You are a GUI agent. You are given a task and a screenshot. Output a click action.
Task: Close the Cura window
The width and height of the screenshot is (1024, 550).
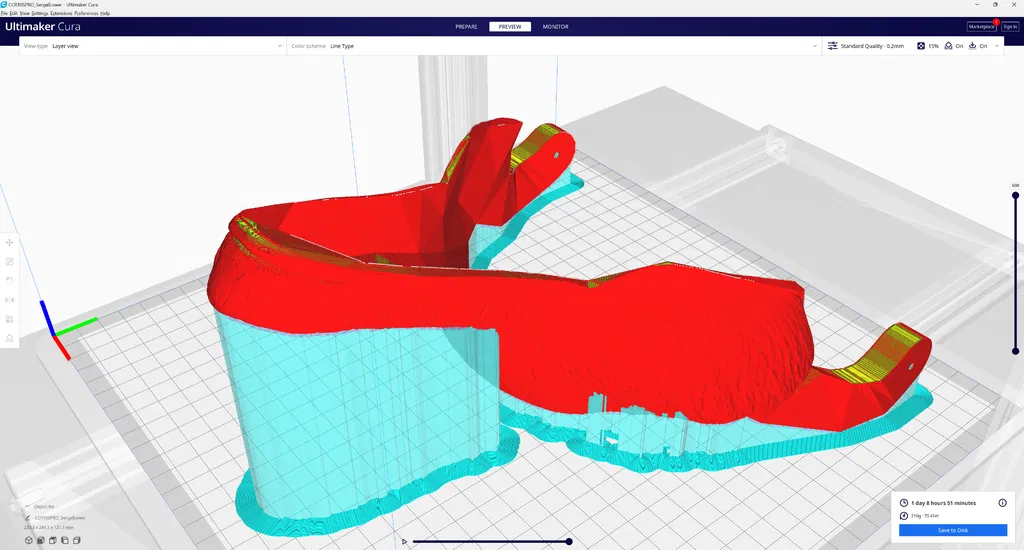[1014, 5]
